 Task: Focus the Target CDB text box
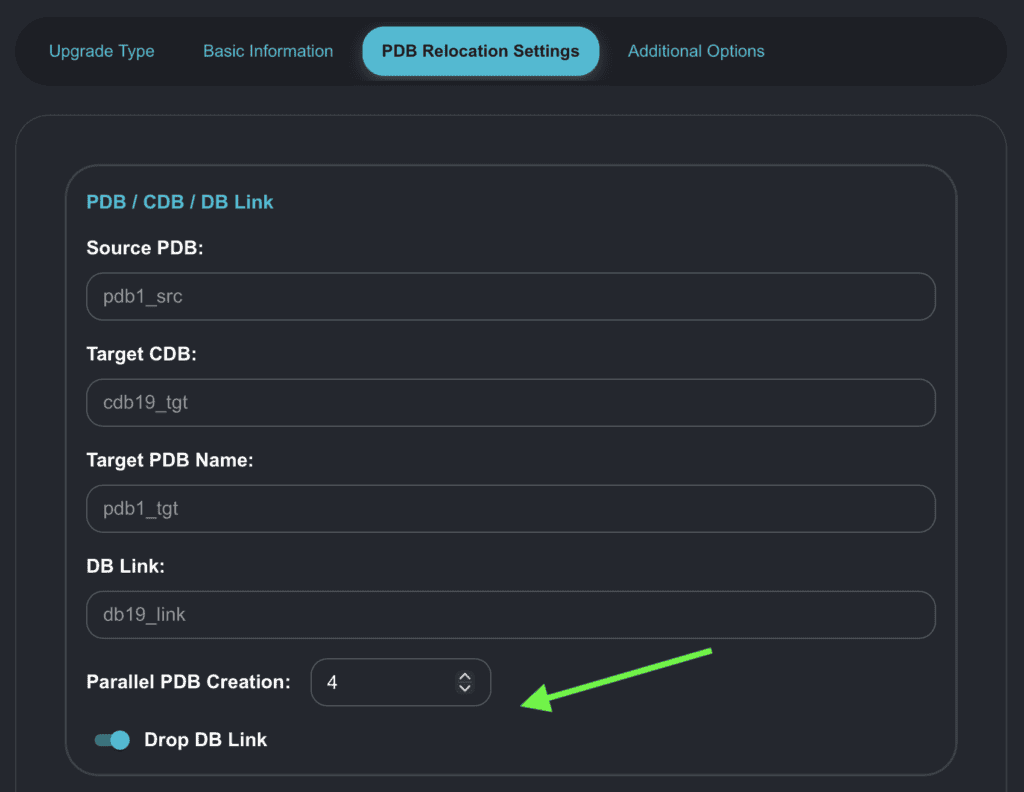click(510, 402)
